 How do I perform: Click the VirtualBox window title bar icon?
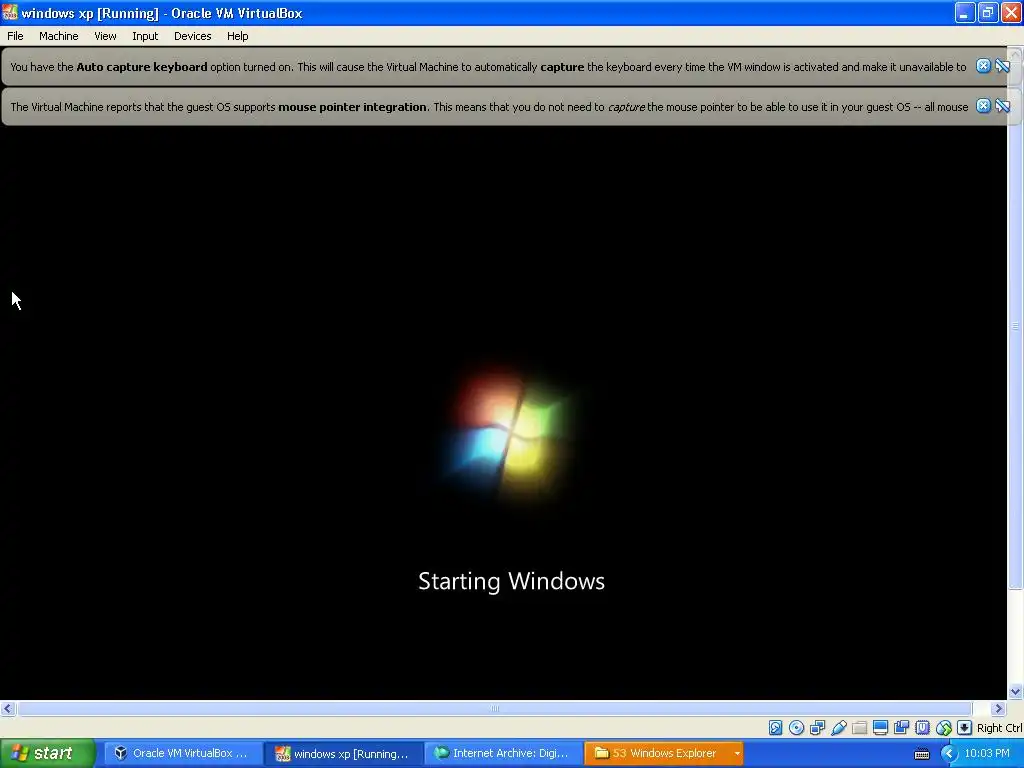[10, 12]
